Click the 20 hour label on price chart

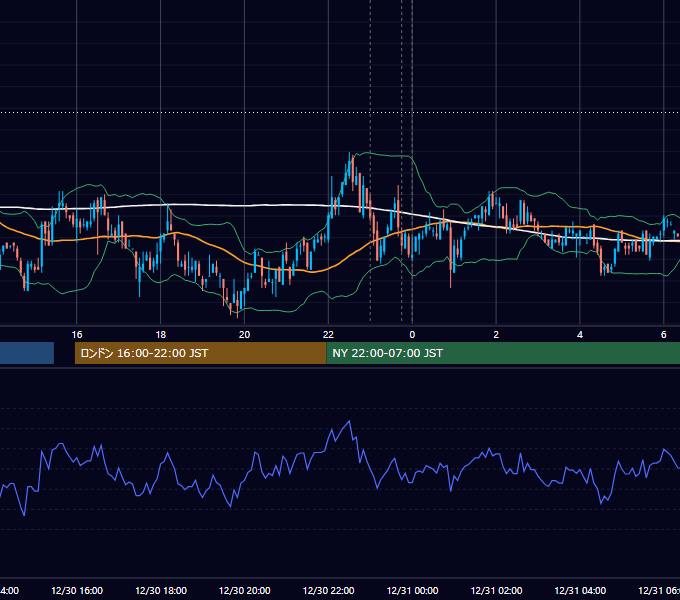pos(245,335)
